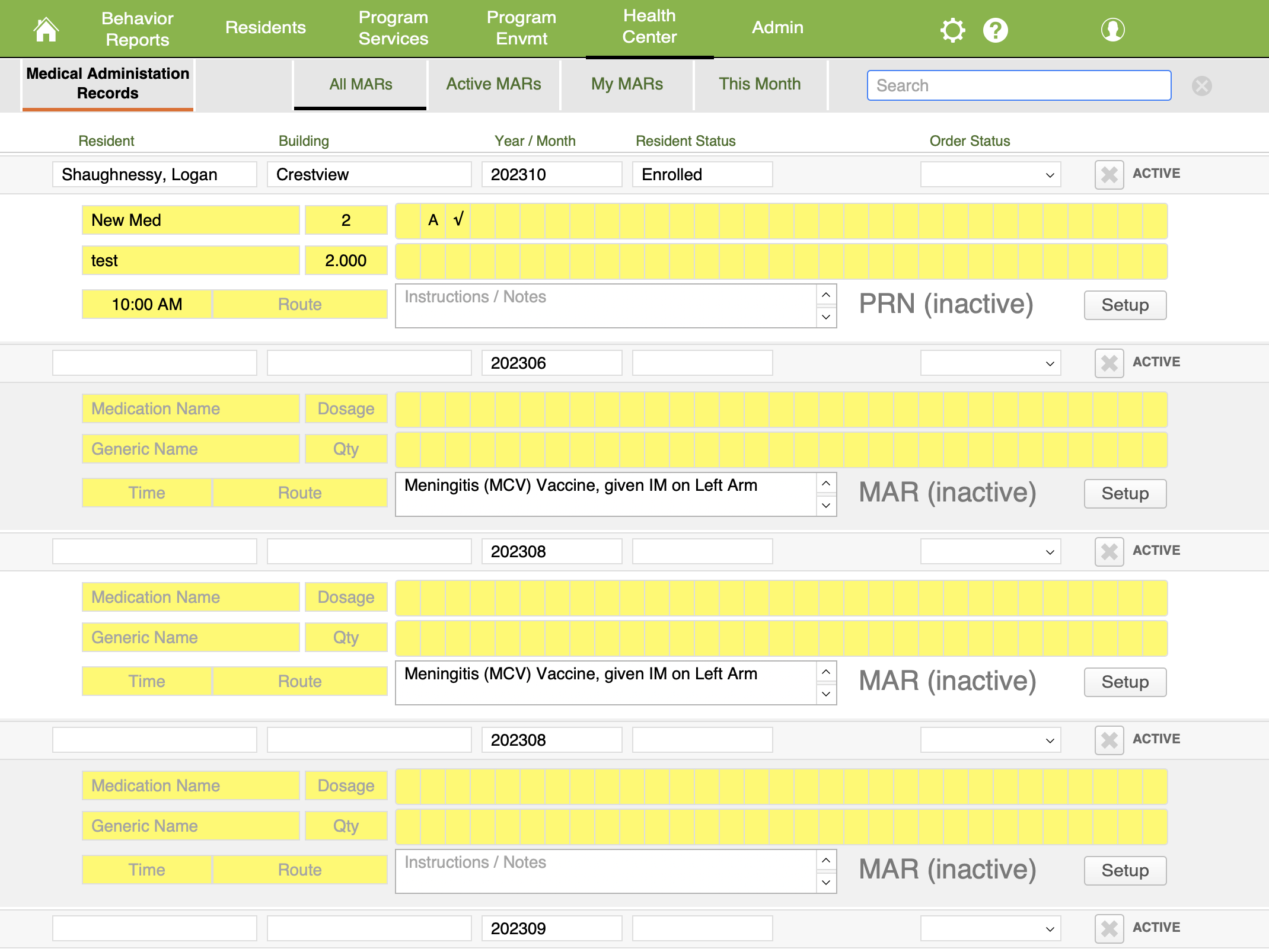This screenshot has width=1269, height=952.
Task: Click first 202308 Meningitis vaccine notes field
Action: pos(606,683)
